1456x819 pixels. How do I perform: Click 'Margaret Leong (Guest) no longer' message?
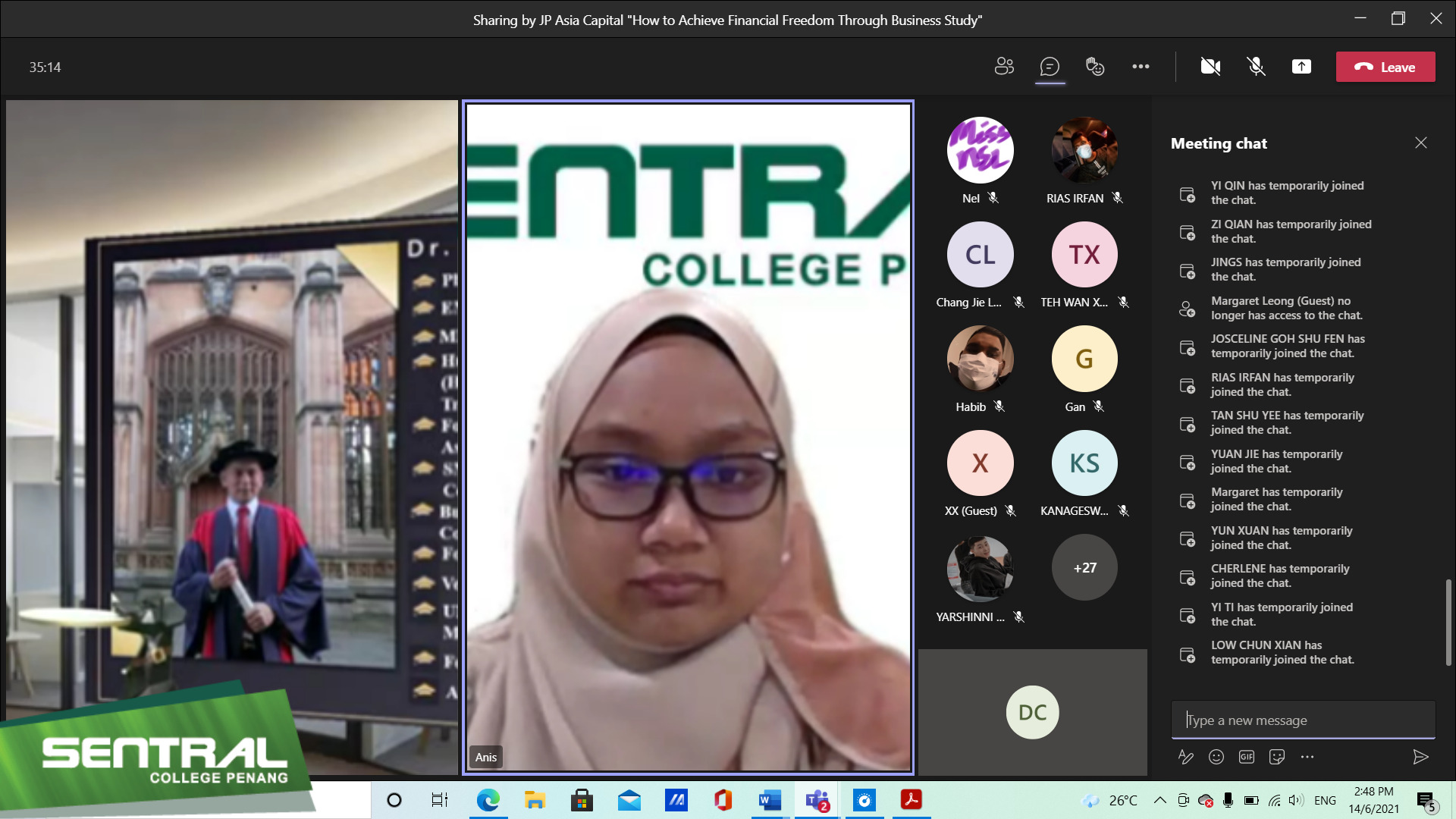click(x=1286, y=308)
